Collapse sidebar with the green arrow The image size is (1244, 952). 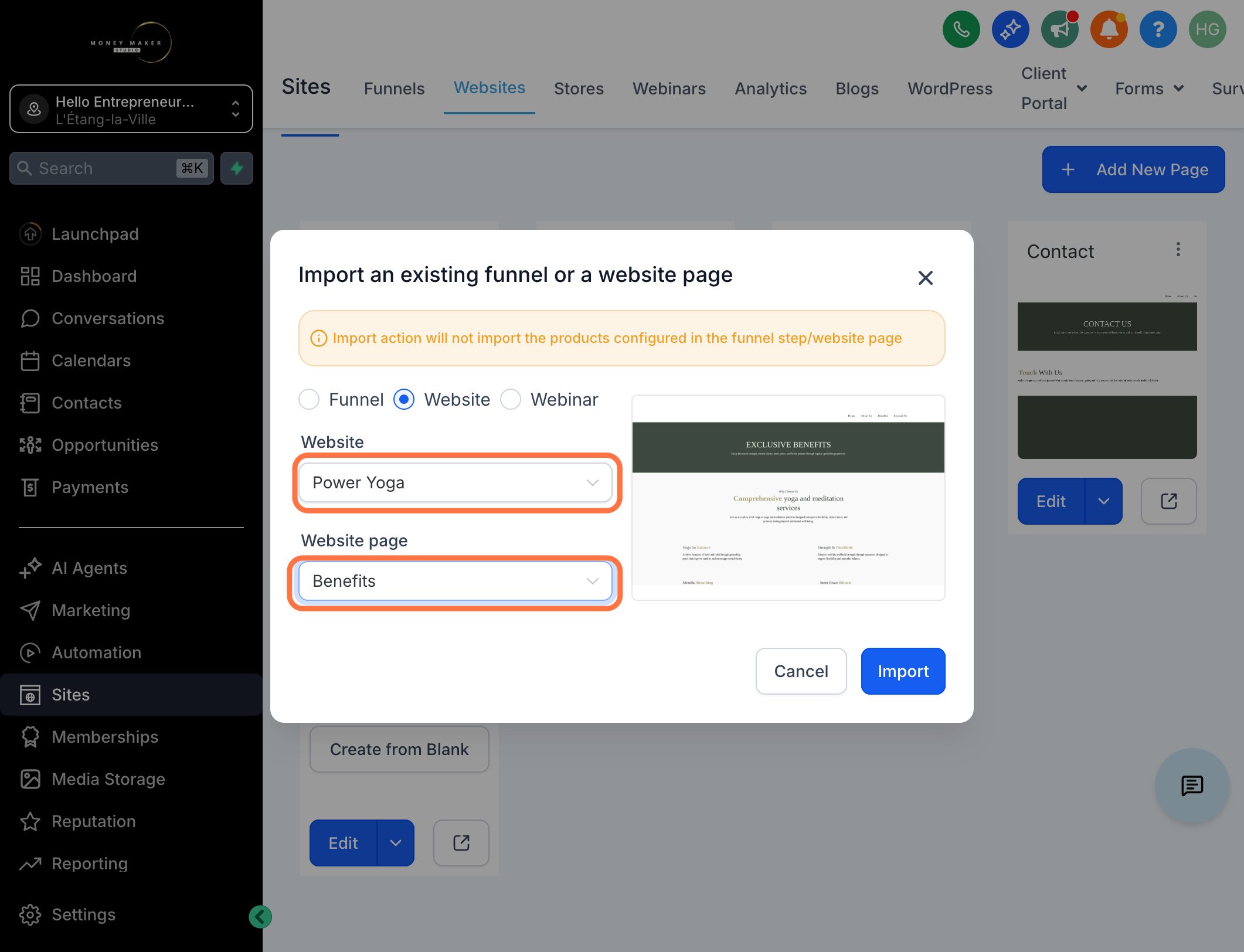coord(260,916)
